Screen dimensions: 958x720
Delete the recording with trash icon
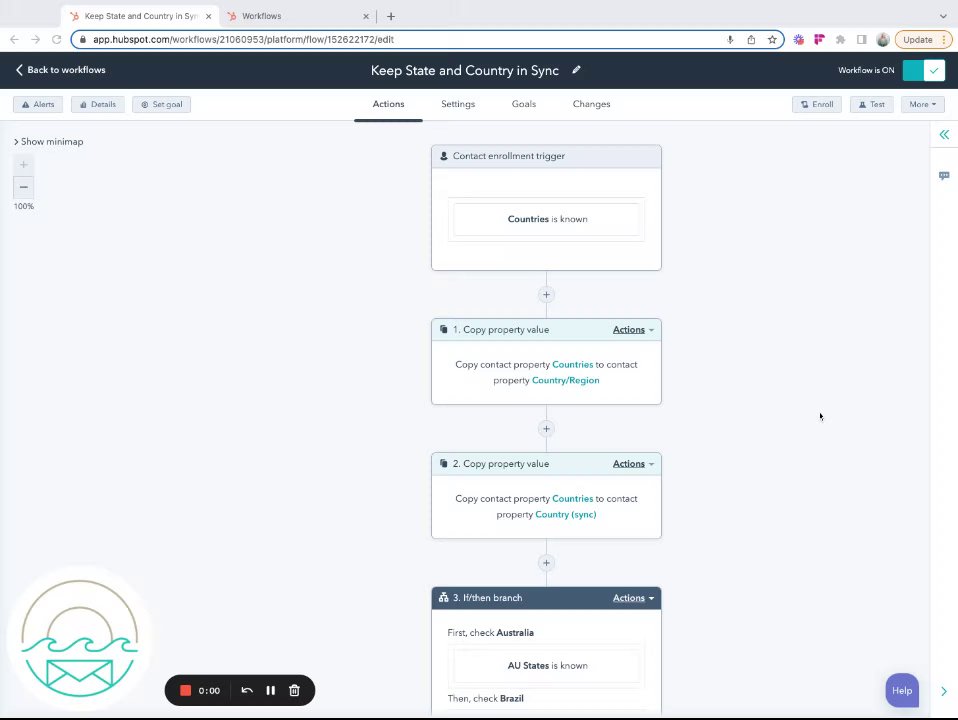[x=294, y=691]
